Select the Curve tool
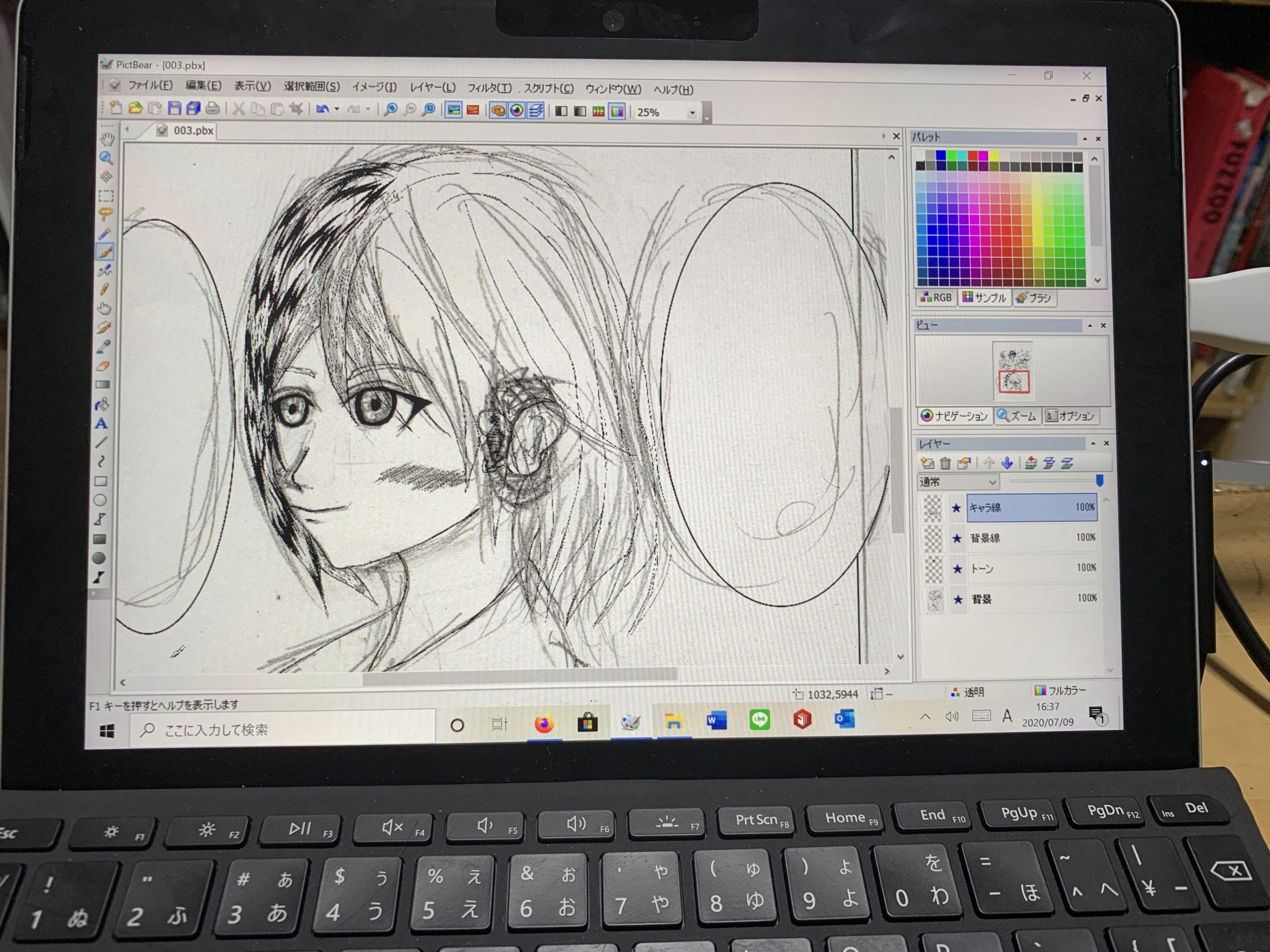 (101, 461)
